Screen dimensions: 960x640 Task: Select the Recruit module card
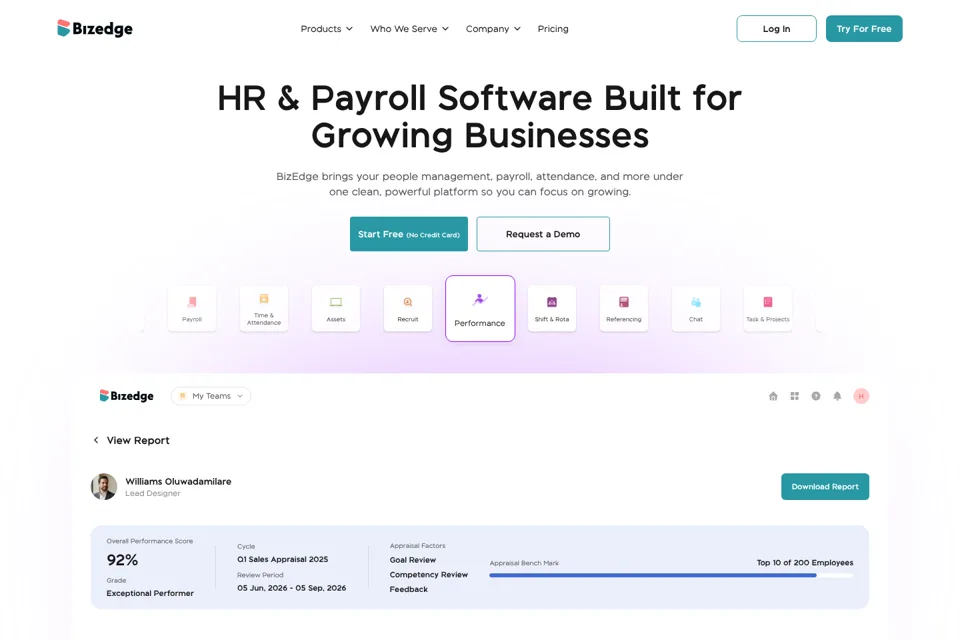(408, 309)
